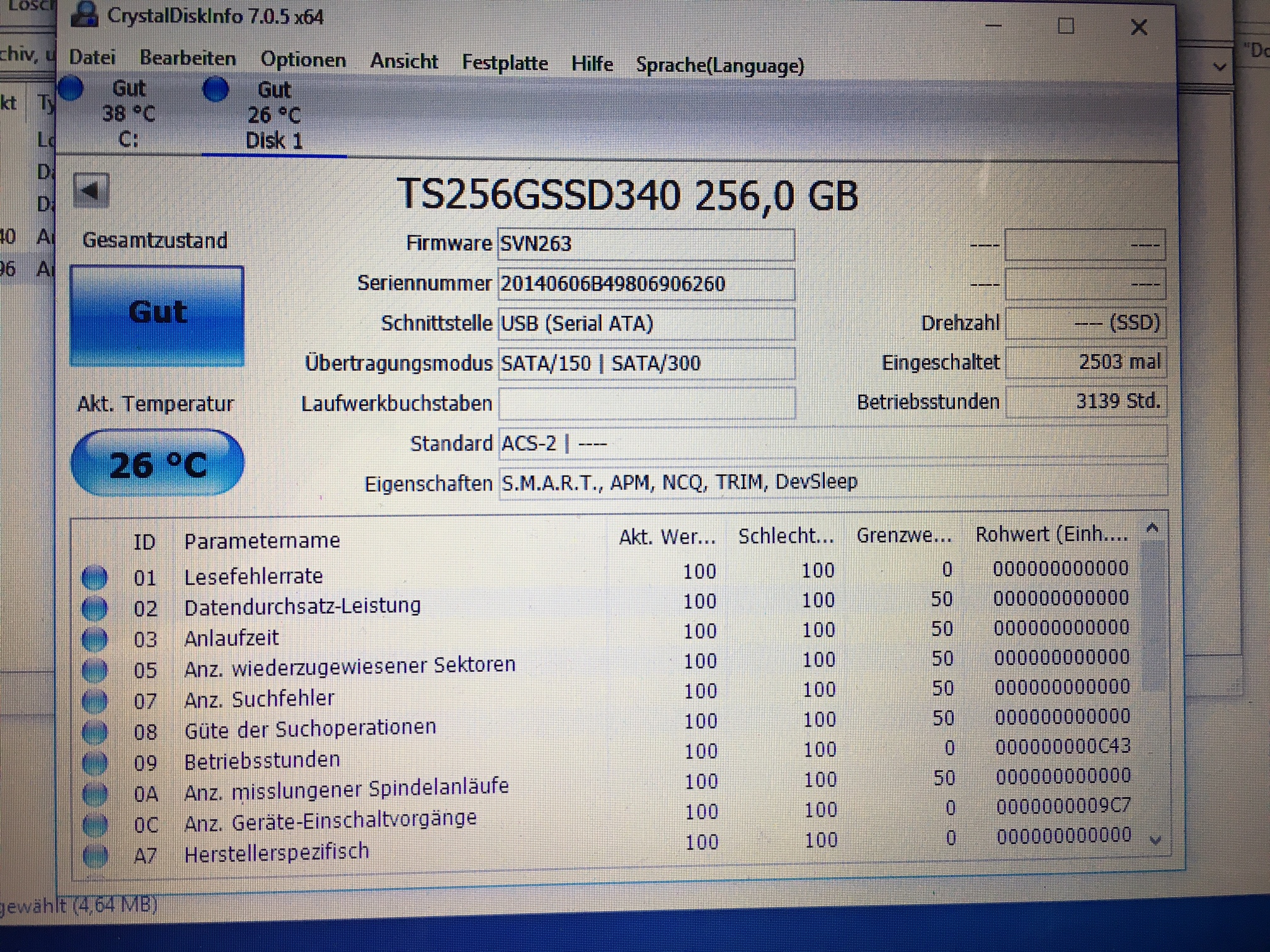This screenshot has height=952, width=1270.
Task: Close the CrystalDiskInfo window
Action: pyautogui.click(x=1138, y=27)
